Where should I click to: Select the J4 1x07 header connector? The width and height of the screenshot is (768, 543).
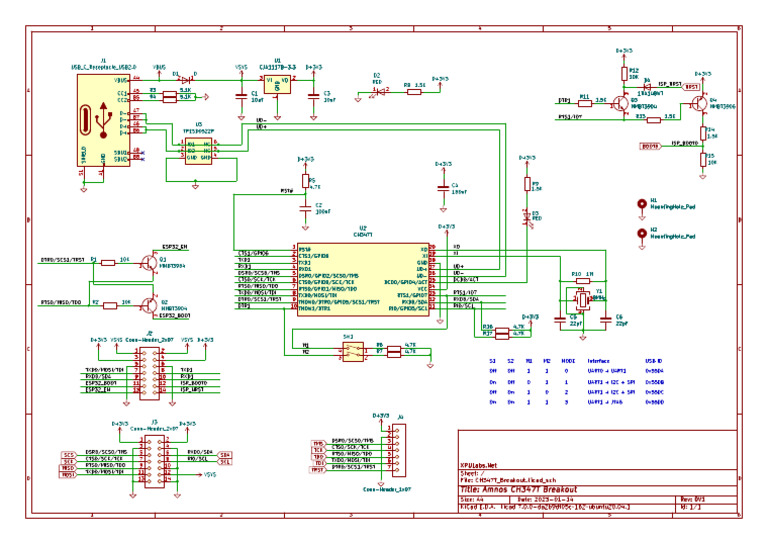click(x=399, y=450)
